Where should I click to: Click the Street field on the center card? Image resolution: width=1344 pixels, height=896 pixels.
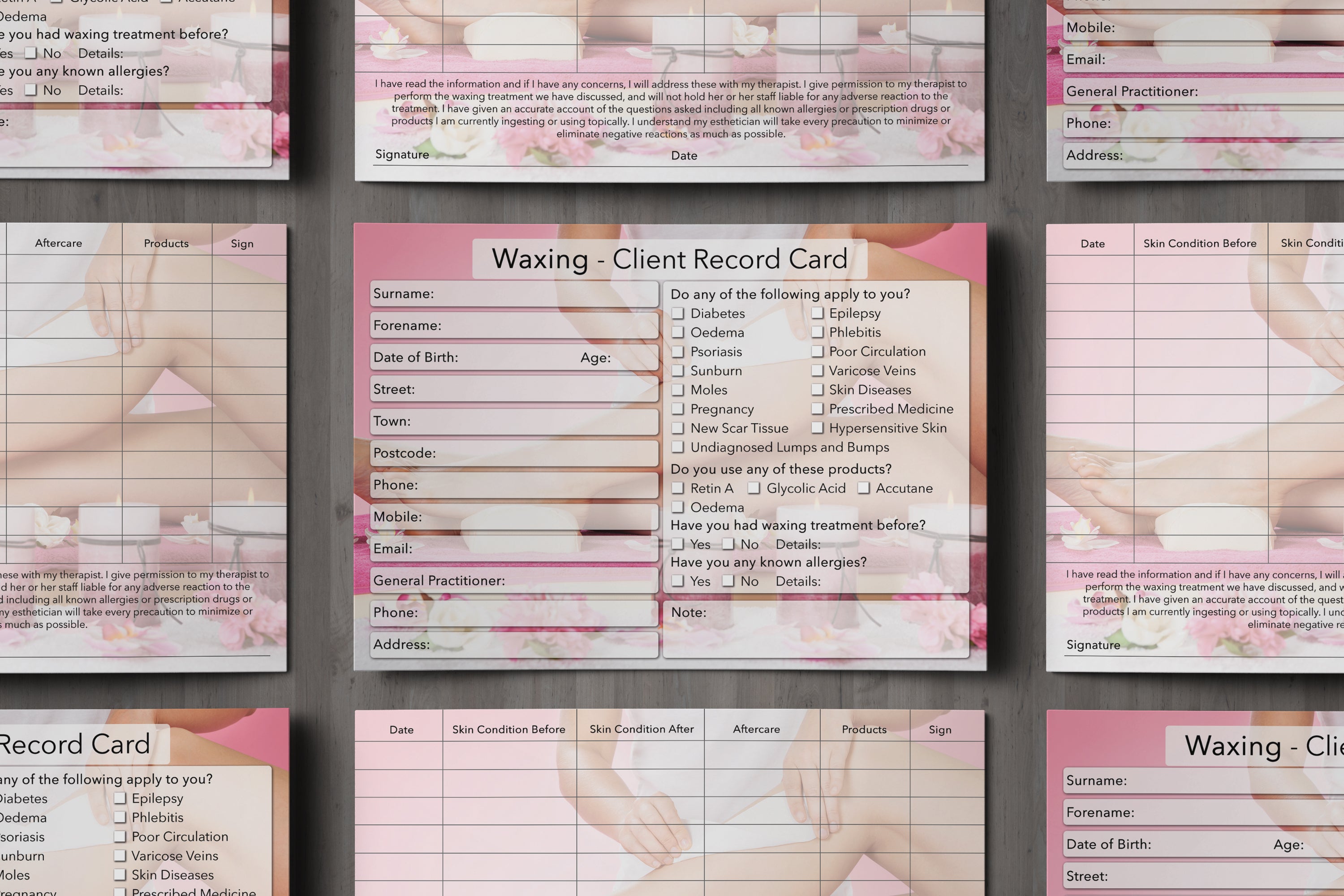(x=514, y=389)
